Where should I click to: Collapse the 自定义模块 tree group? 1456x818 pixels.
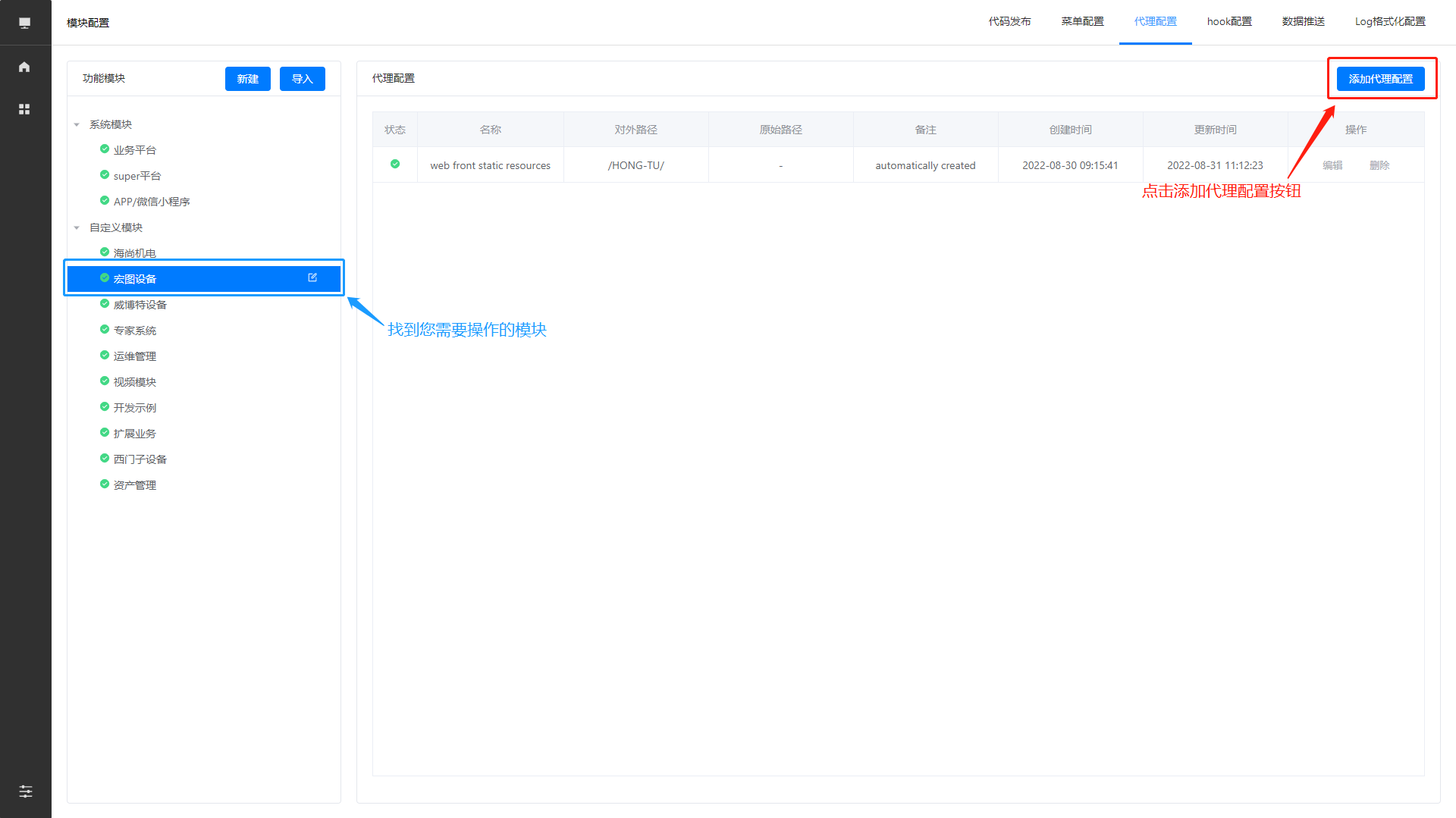(x=77, y=227)
